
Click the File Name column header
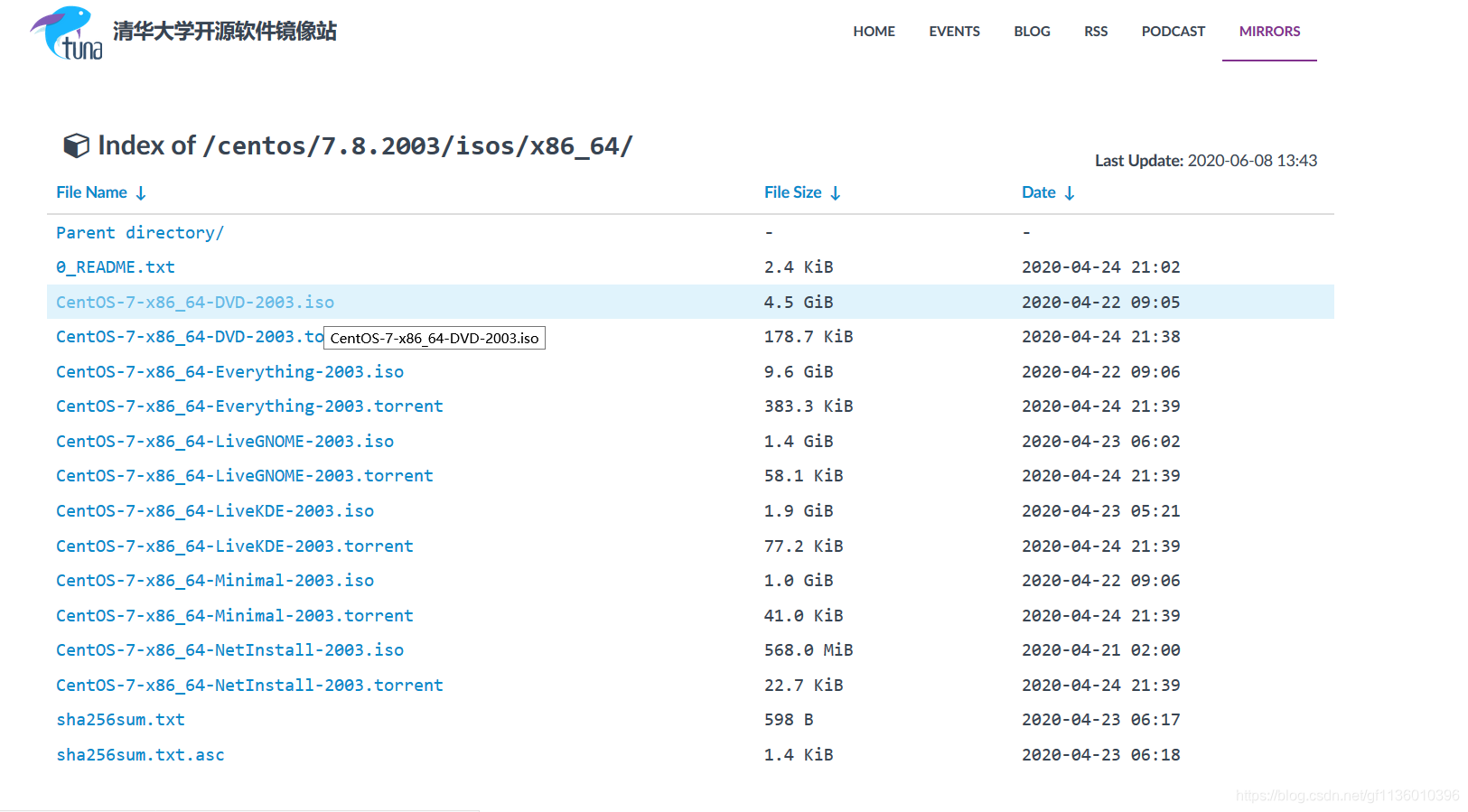point(91,192)
